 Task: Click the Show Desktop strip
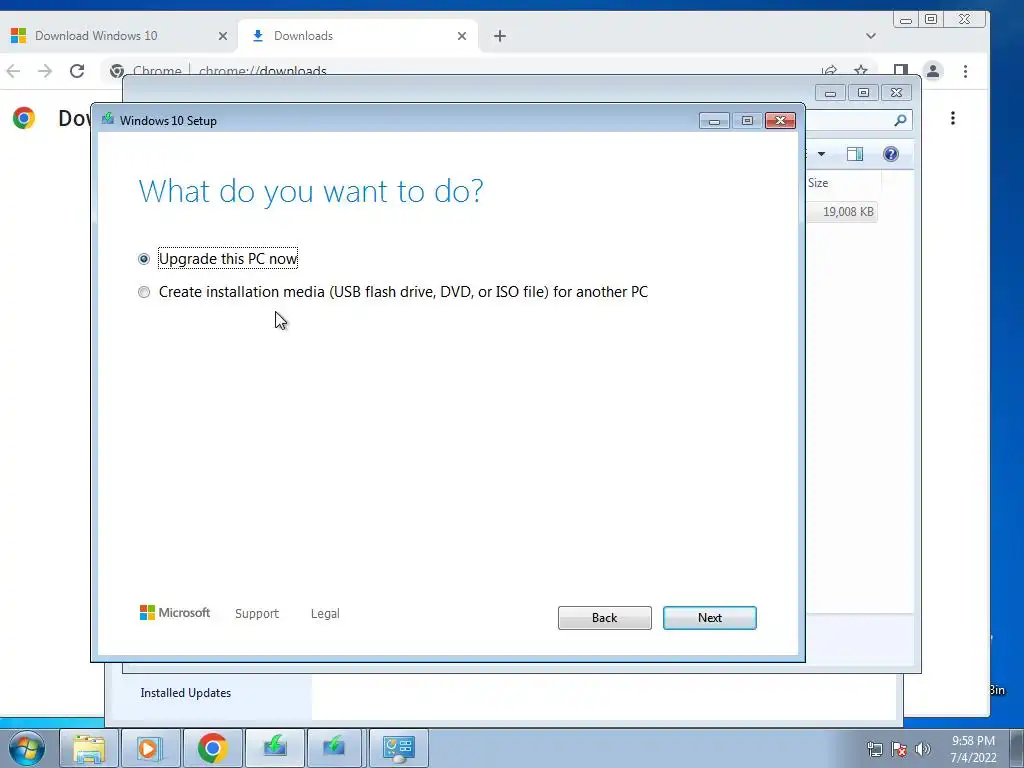coord(1017,748)
